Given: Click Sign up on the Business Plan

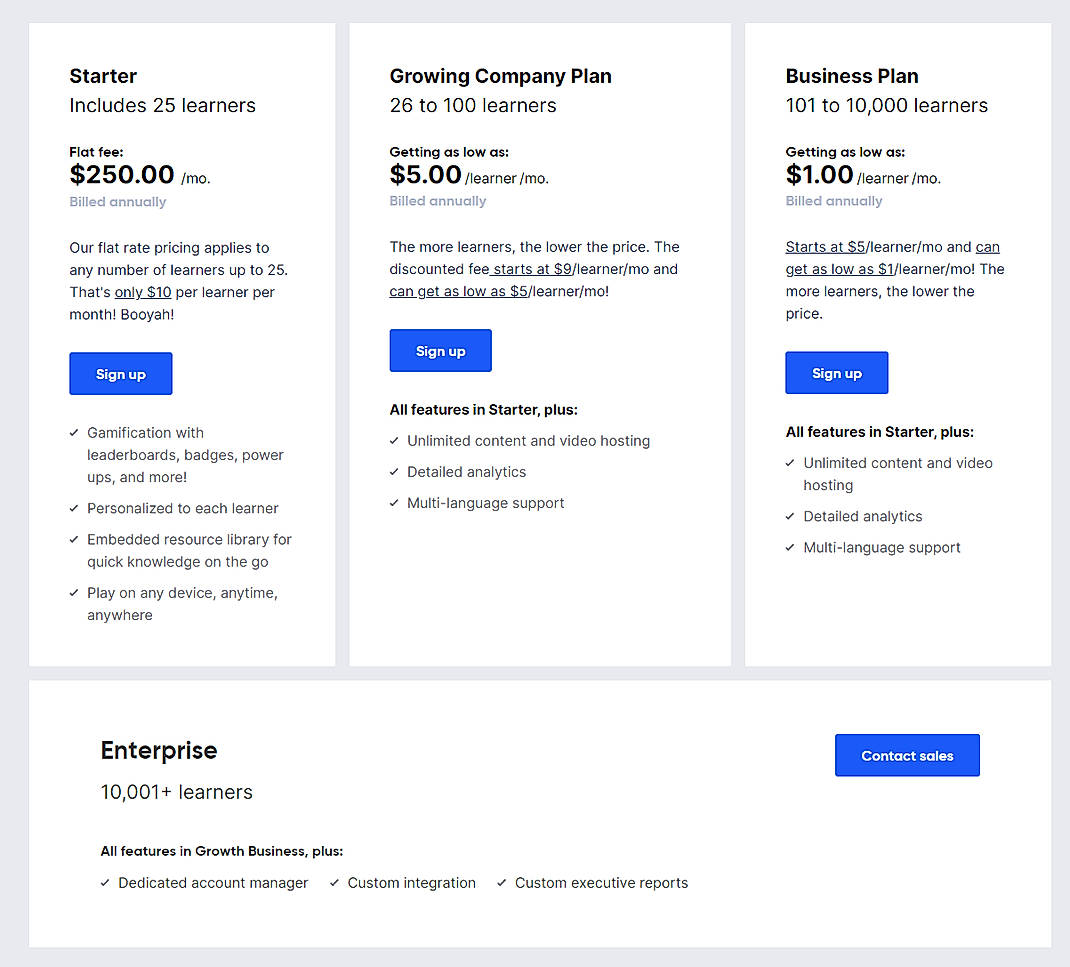Looking at the screenshot, I should [836, 372].
